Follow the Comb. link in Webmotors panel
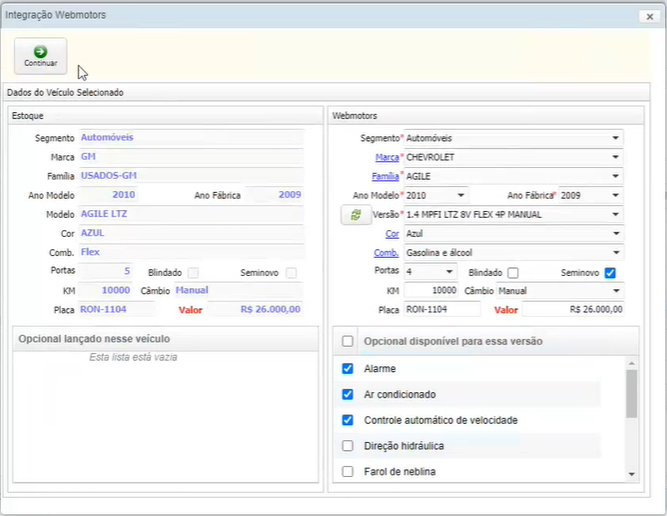 (386, 253)
